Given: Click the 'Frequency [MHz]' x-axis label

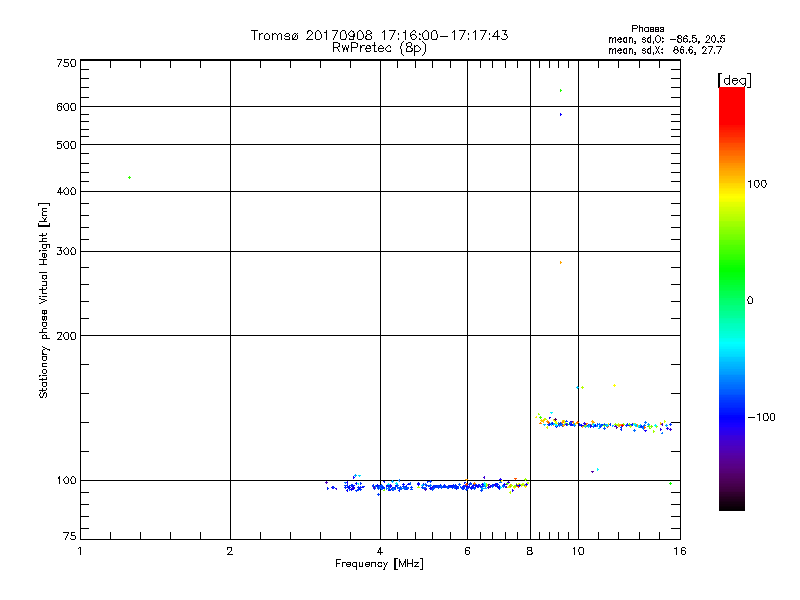Looking at the screenshot, I should (x=379, y=564).
